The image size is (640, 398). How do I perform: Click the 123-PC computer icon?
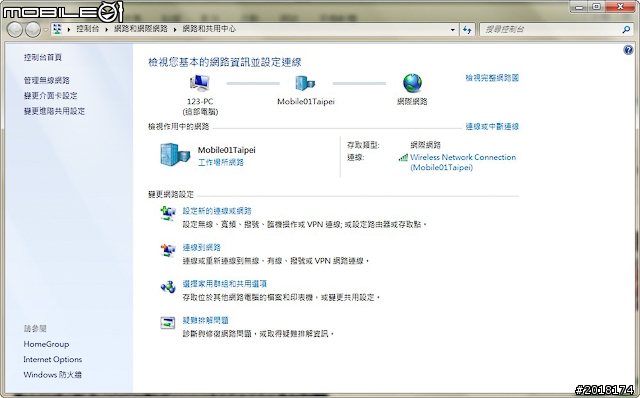(x=200, y=83)
